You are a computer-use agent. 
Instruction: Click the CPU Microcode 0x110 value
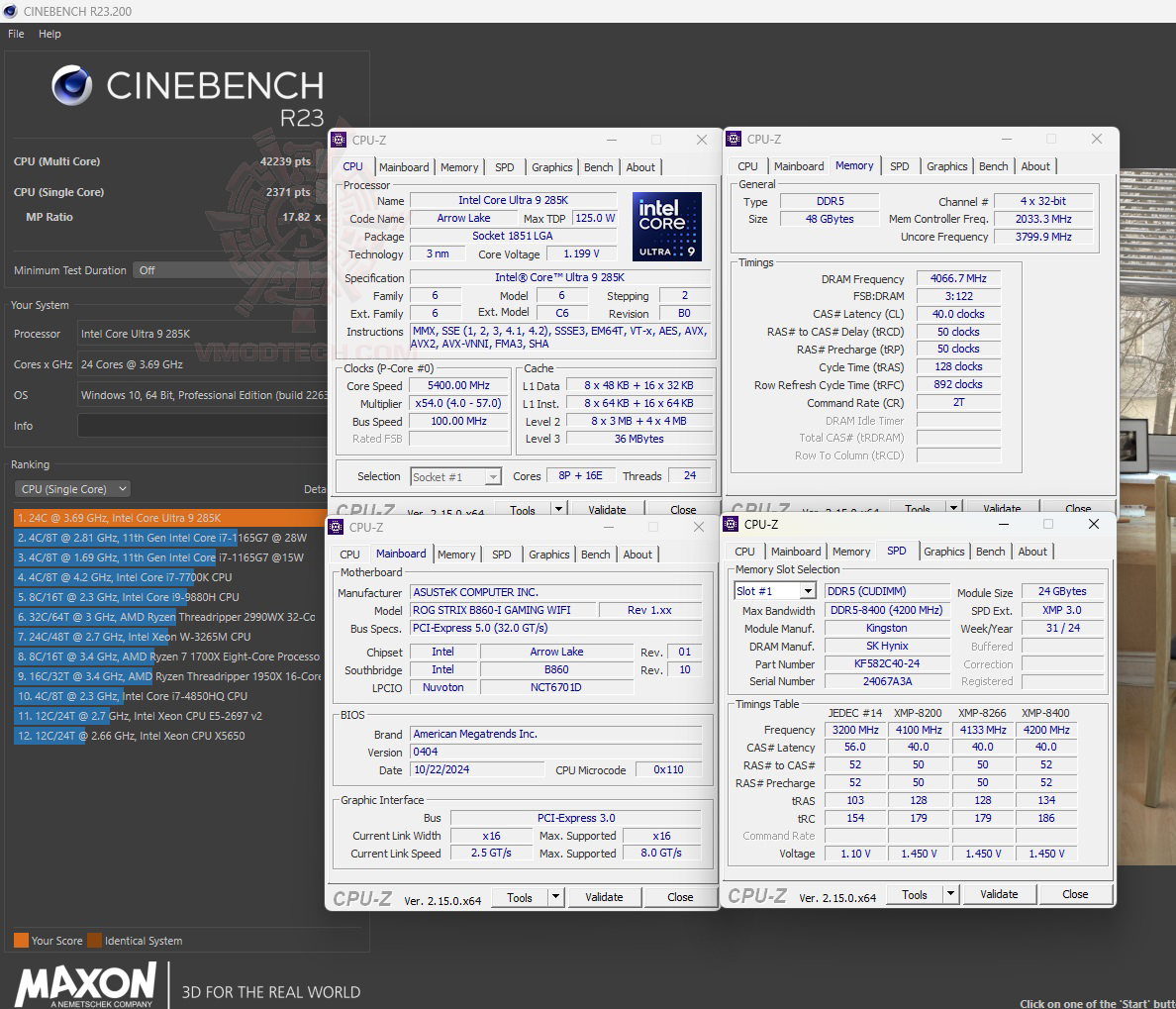tap(668, 769)
